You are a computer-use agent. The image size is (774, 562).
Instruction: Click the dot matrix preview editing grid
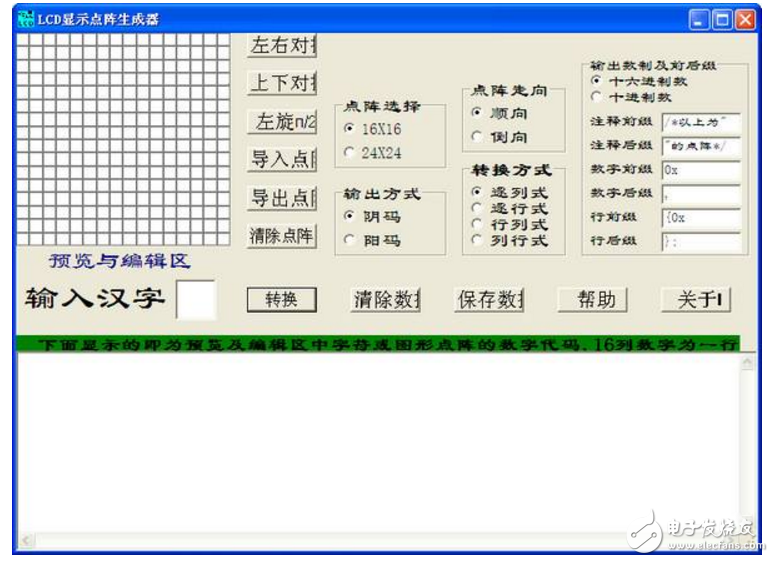coord(123,140)
